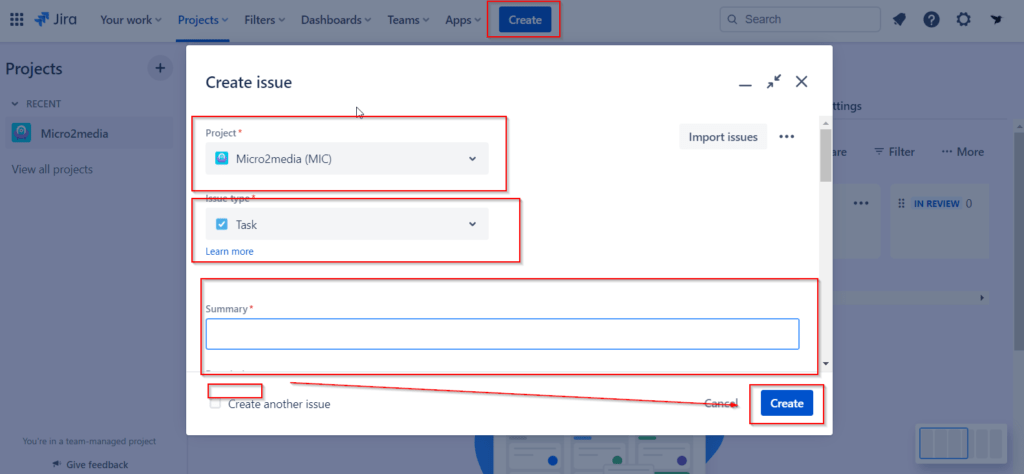Image resolution: width=1024 pixels, height=474 pixels.
Task: Click the Create issue dialog title
Action: [x=249, y=82]
